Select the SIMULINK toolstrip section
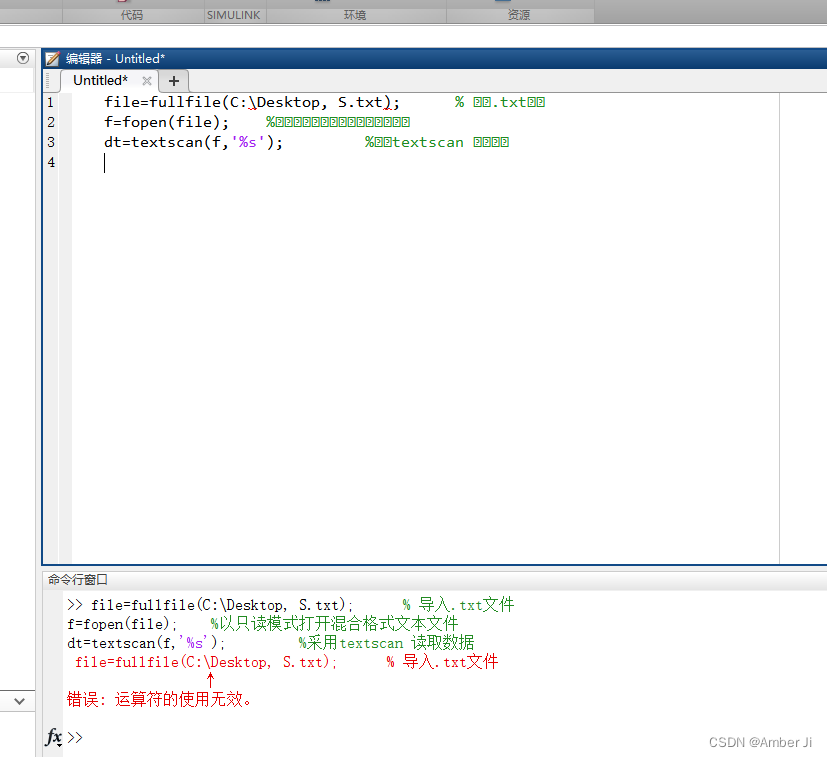This screenshot has height=757, width=827. [234, 15]
